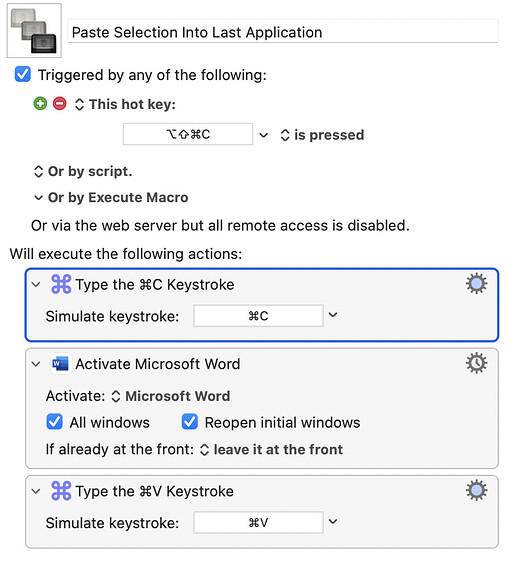Screen dimensions: 517x577
Task: Open 'leave it at the front' popup
Action: tap(271, 449)
